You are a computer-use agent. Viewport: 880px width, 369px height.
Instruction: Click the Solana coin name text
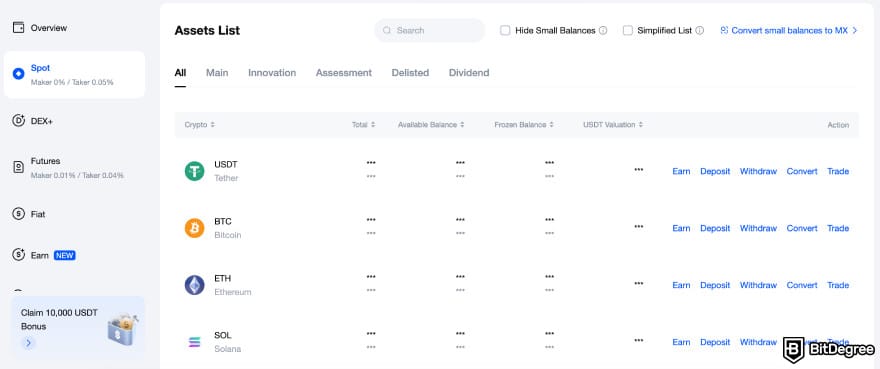coord(227,349)
